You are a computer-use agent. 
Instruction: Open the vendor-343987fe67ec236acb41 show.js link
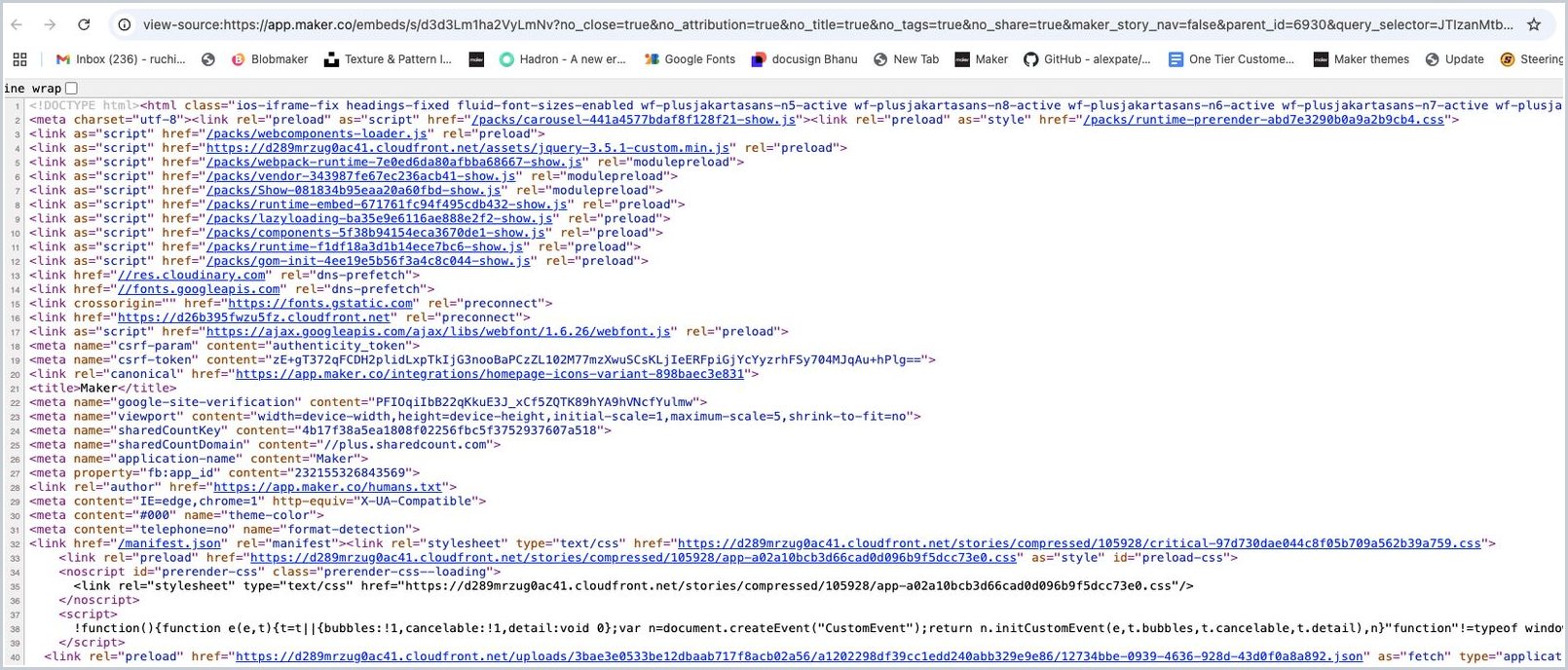point(361,176)
